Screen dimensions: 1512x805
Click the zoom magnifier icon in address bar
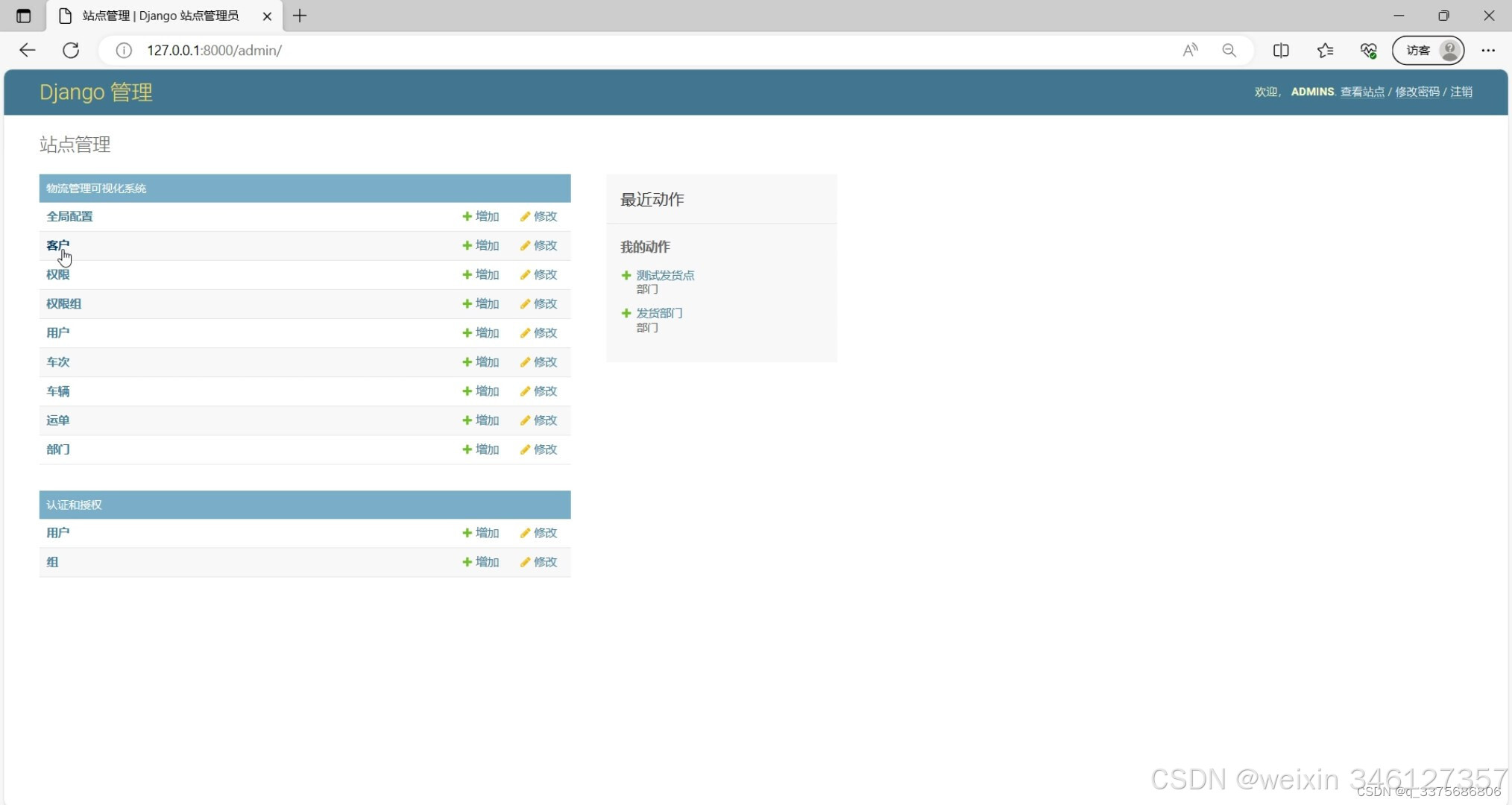coord(1229,50)
